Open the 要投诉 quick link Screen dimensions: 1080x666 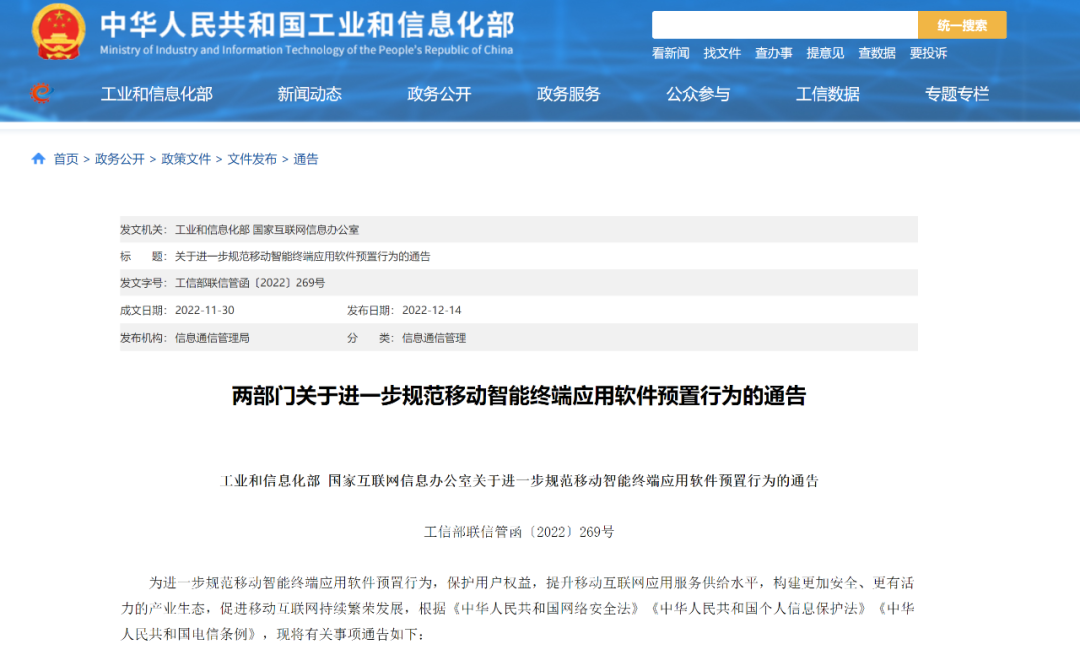(928, 53)
